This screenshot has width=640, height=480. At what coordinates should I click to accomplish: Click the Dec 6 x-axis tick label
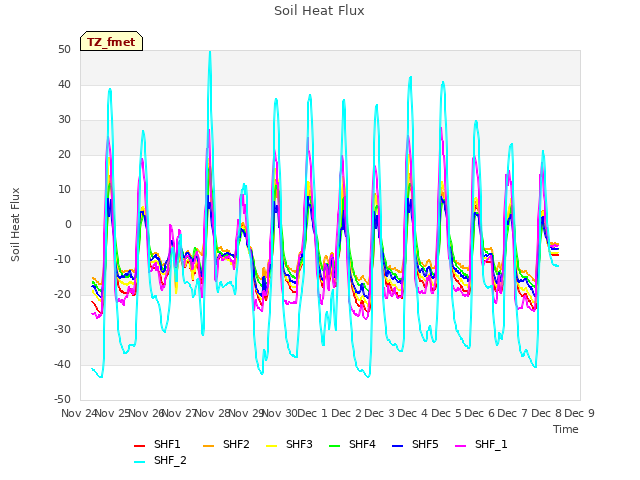pos(479,414)
